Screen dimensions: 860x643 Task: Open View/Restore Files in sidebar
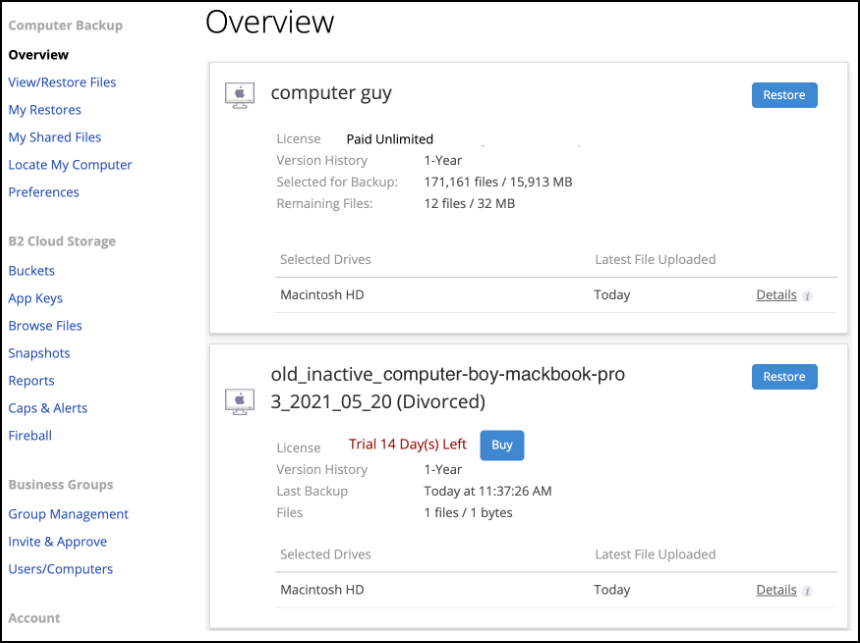[62, 82]
